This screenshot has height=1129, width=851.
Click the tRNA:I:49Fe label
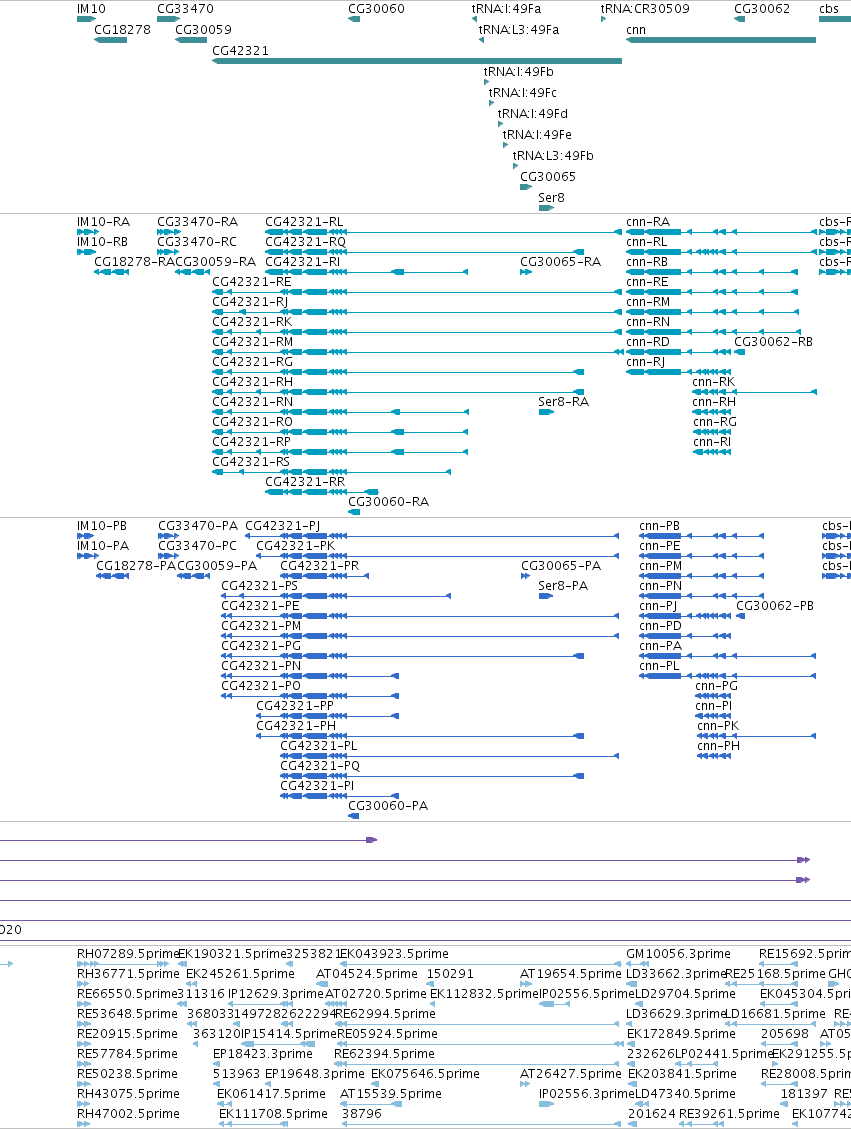(537, 134)
